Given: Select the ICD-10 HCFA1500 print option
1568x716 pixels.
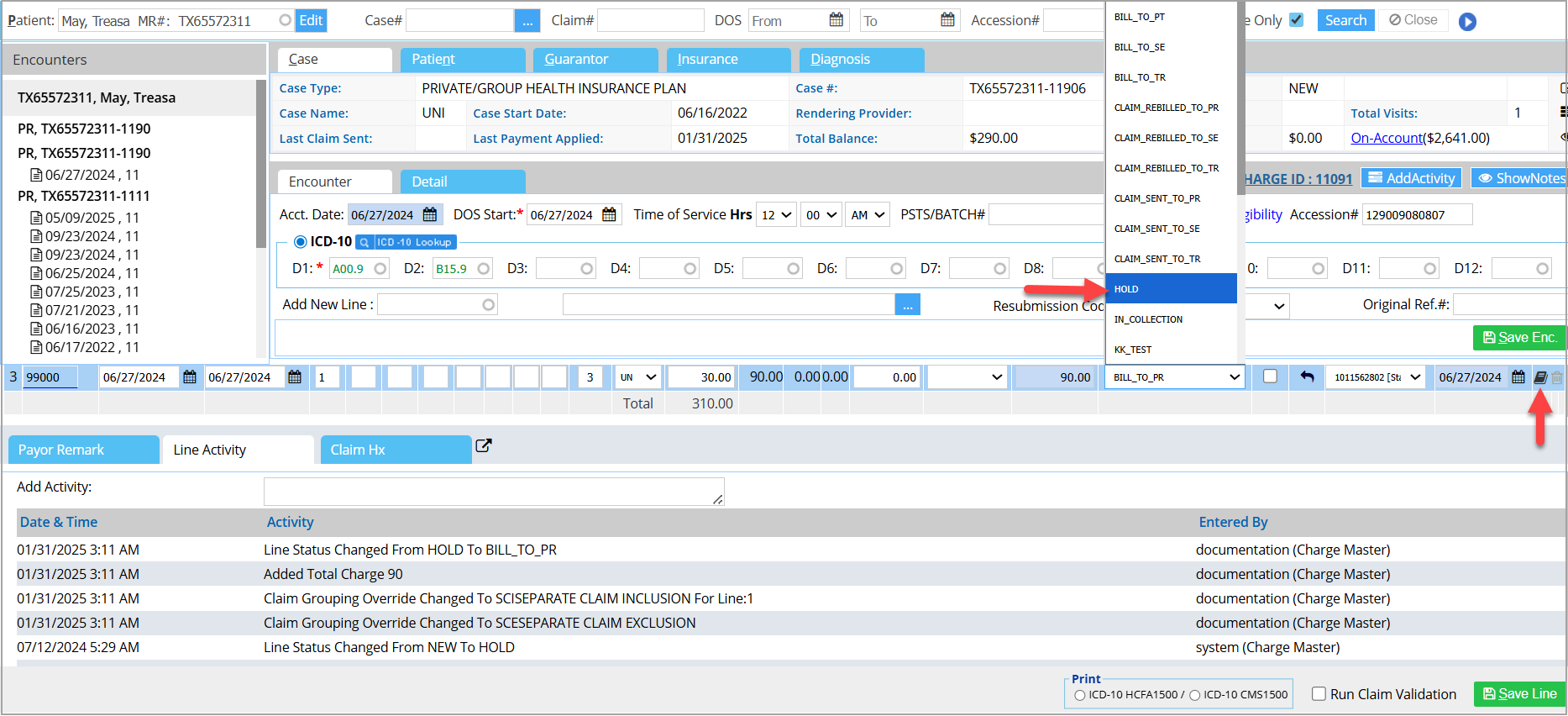Looking at the screenshot, I should [1080, 695].
